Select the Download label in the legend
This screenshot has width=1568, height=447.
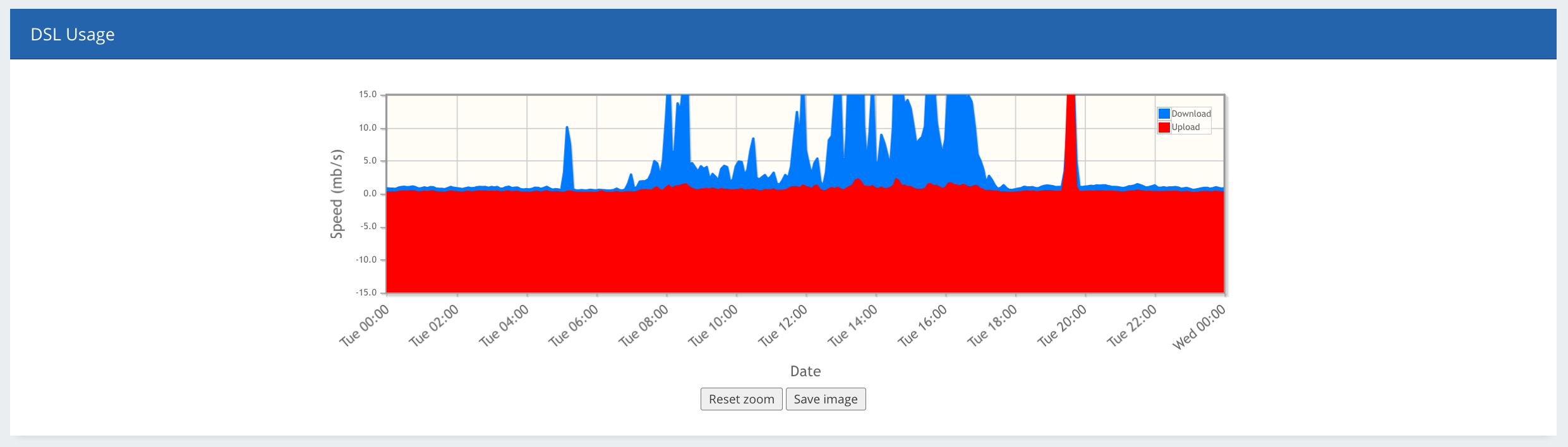(1191, 114)
